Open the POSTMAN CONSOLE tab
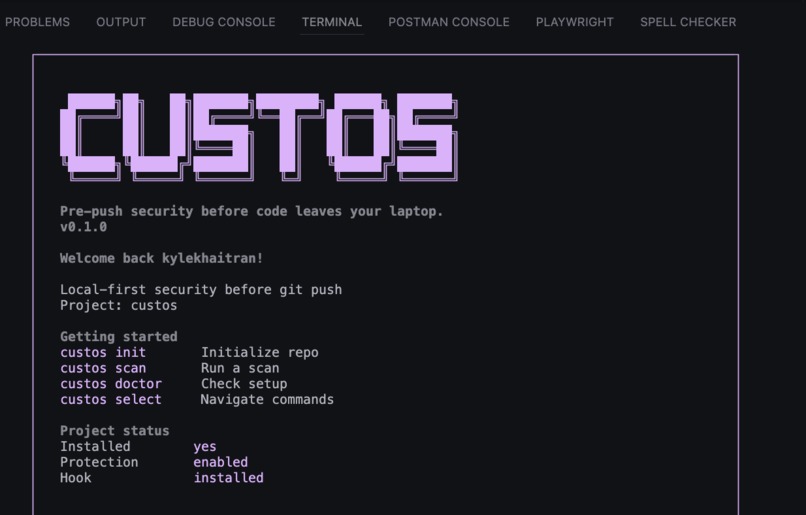 pos(449,22)
